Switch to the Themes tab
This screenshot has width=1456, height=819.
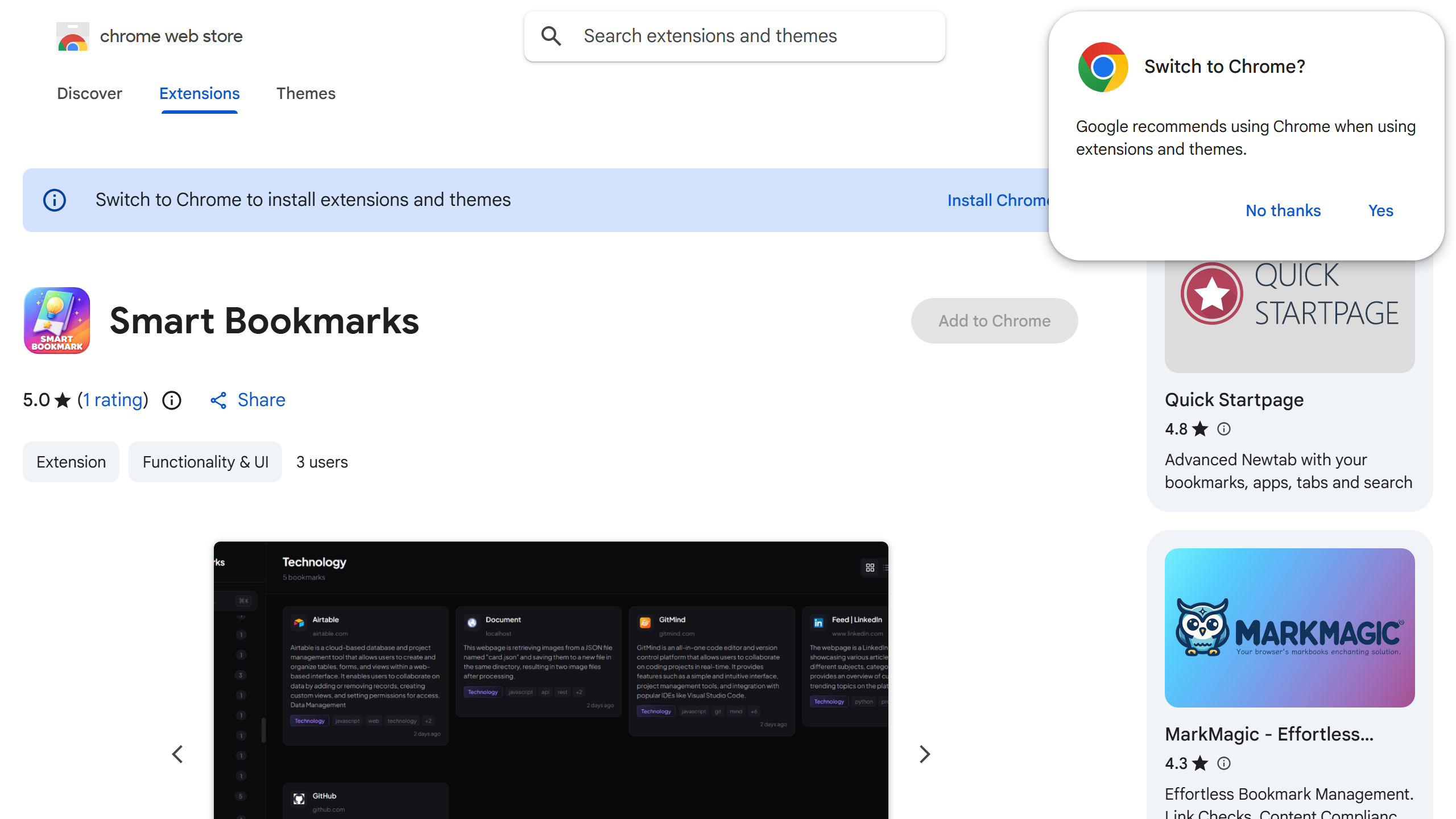coord(305,93)
